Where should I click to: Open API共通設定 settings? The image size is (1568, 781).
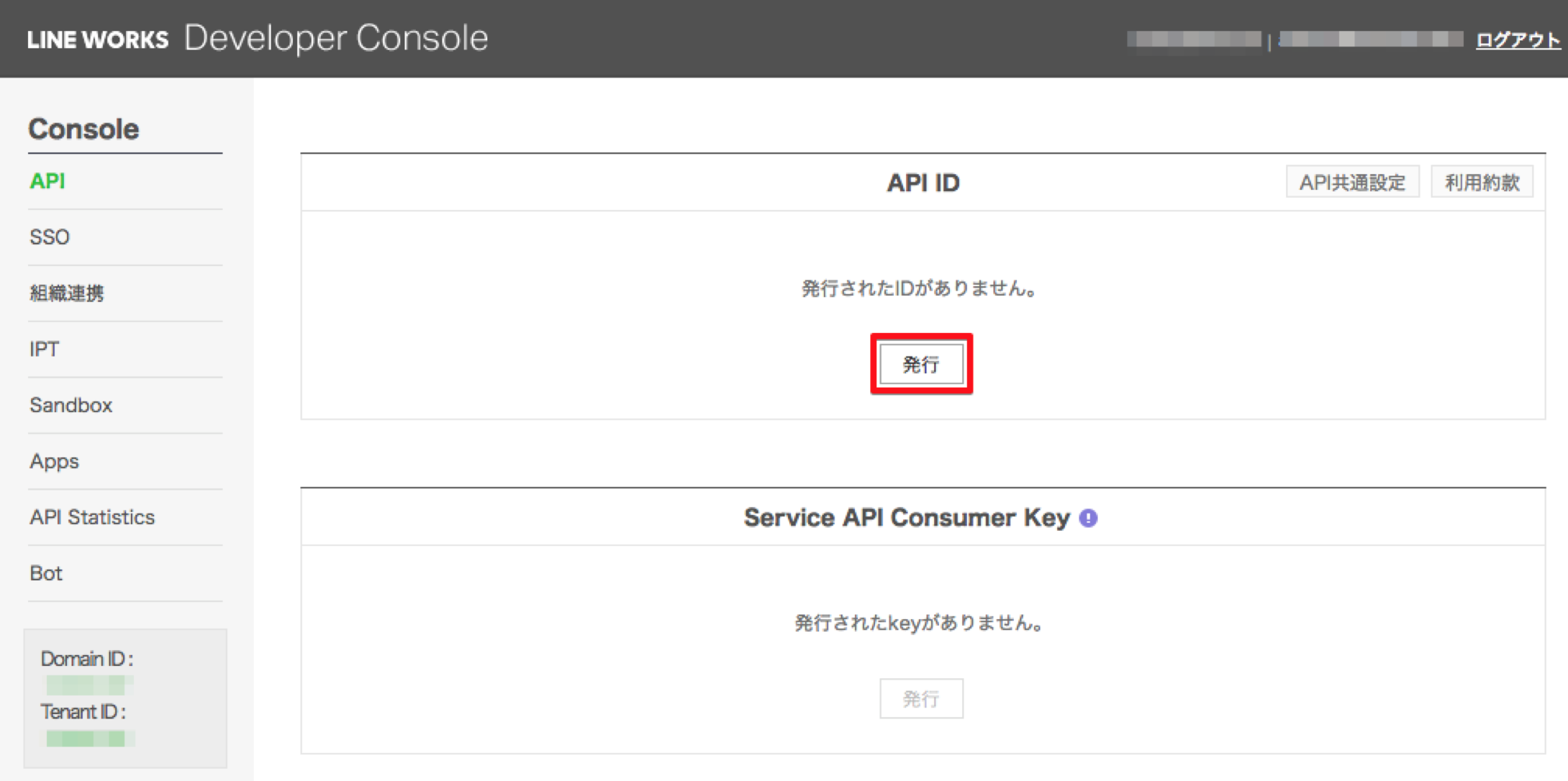point(1353,182)
